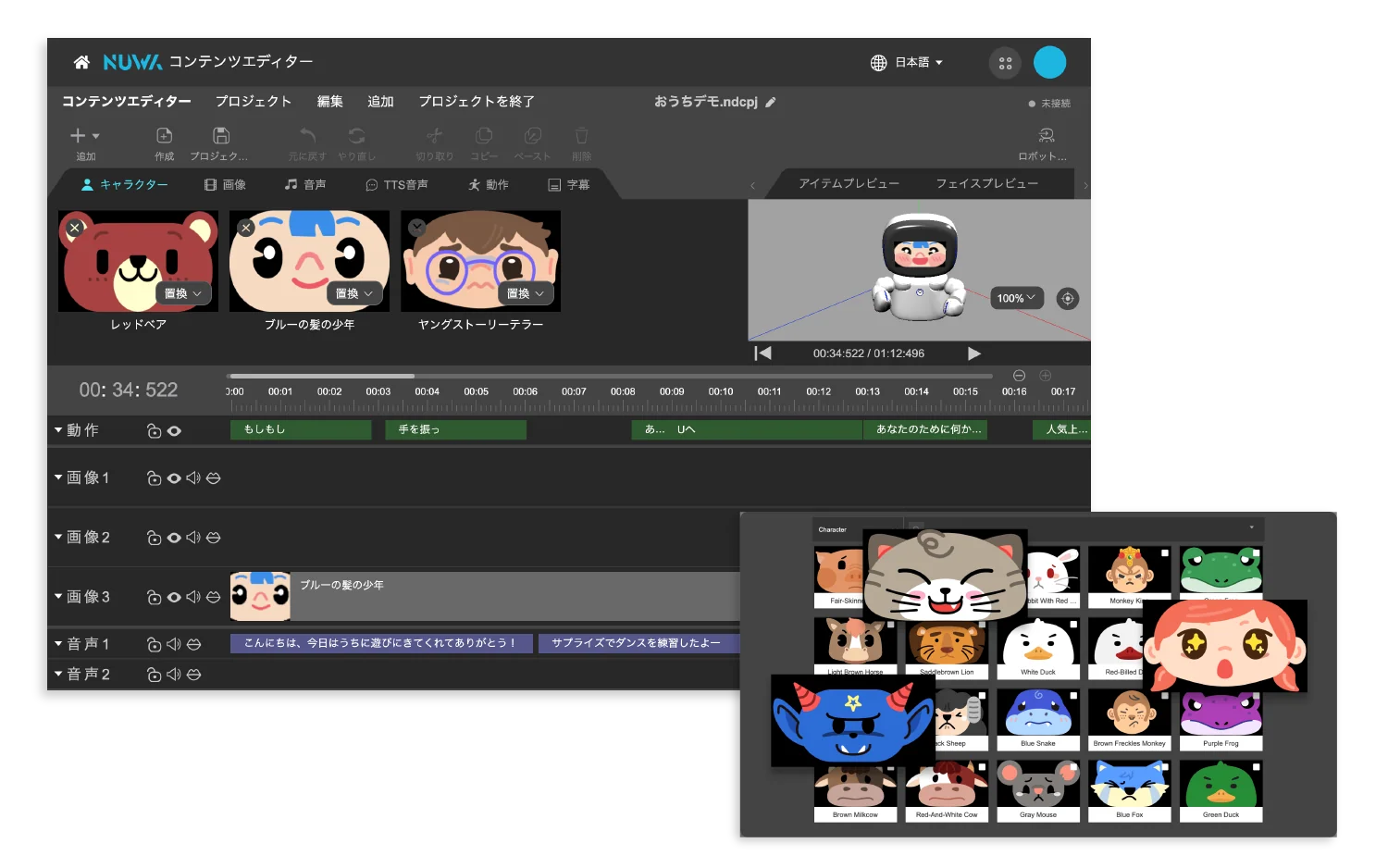Collapse the 画像2 track triangle
Screen dimensions: 1388x868
[x=58, y=537]
